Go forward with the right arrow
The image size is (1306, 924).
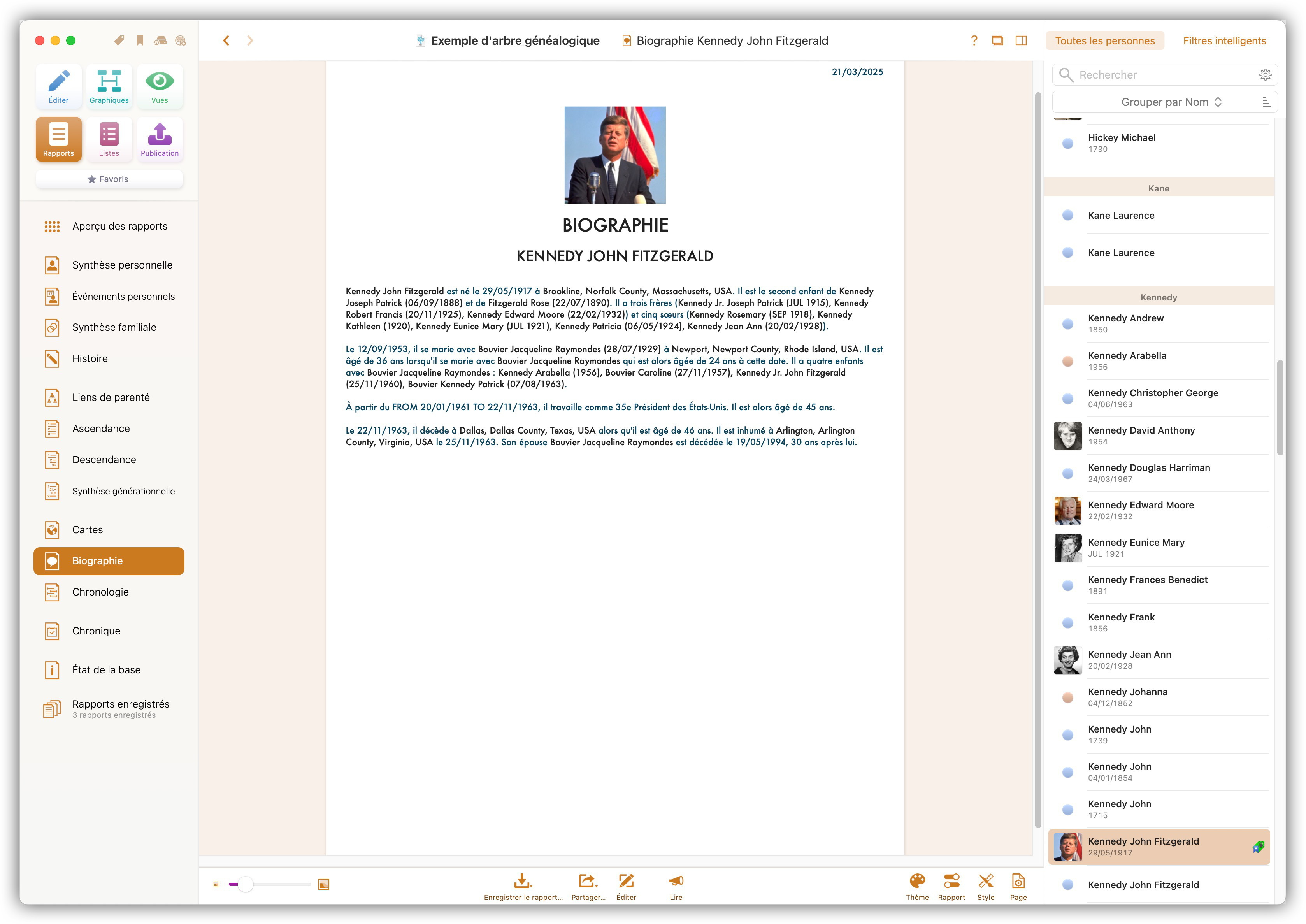pyautogui.click(x=250, y=40)
